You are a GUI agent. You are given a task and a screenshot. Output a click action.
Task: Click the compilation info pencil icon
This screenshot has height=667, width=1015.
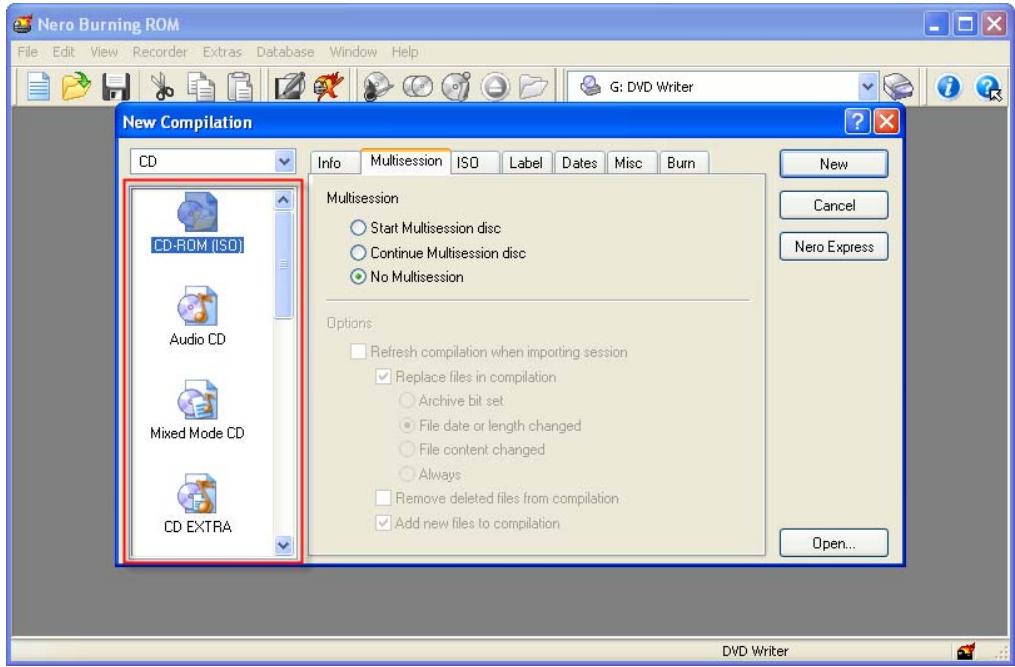289,87
